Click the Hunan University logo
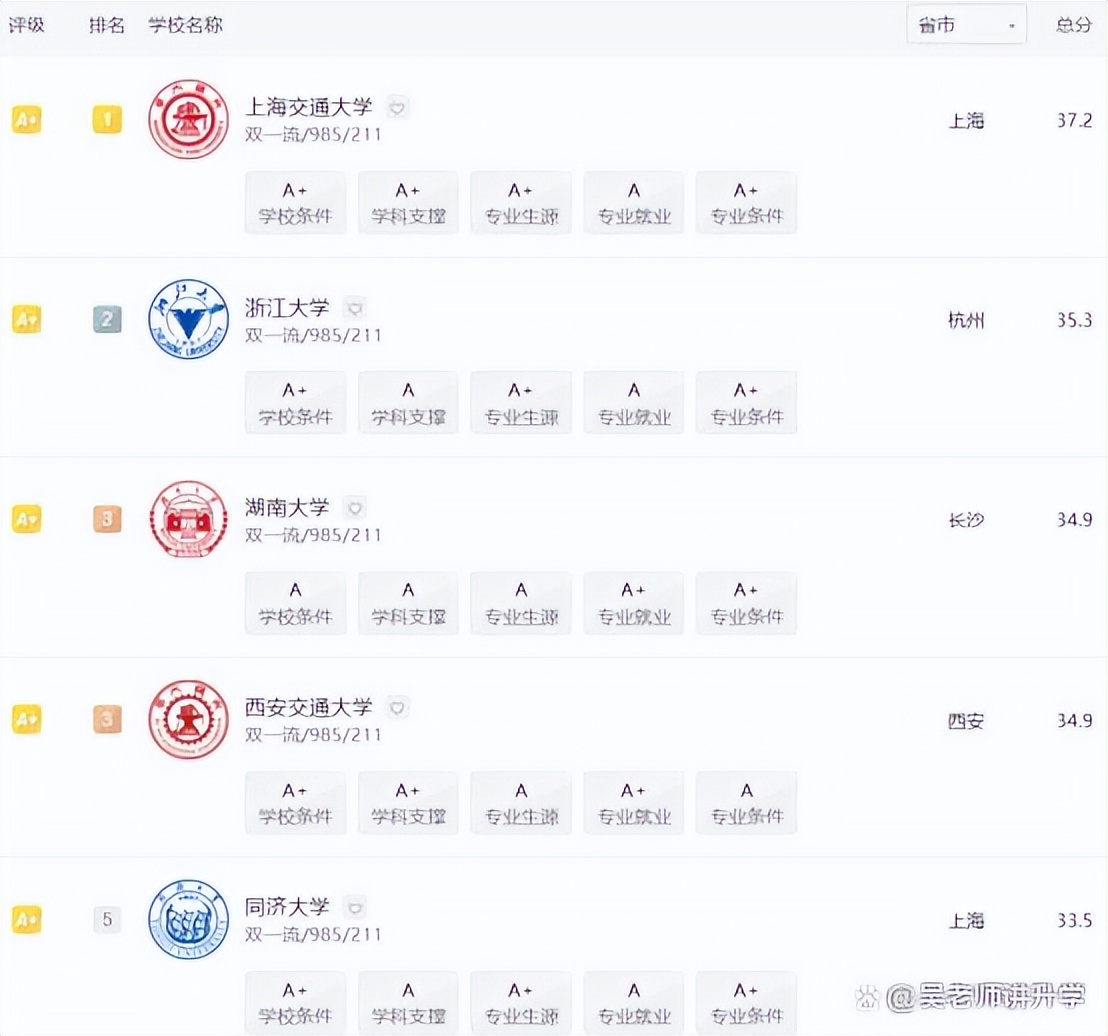The width and height of the screenshot is (1108, 1036). [187, 520]
